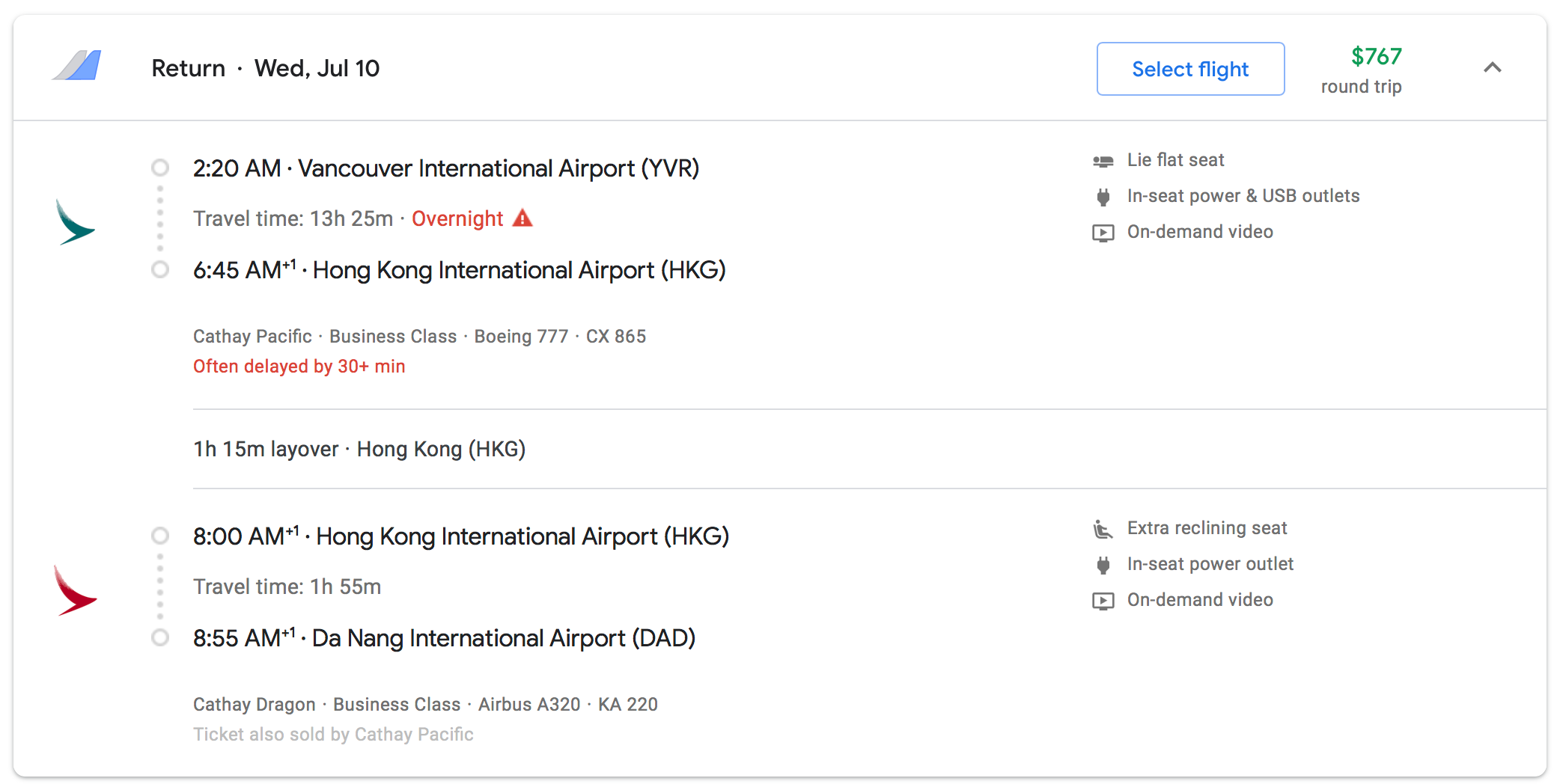
Task: Click the red Cathay Dragon airline logo
Action: click(75, 591)
